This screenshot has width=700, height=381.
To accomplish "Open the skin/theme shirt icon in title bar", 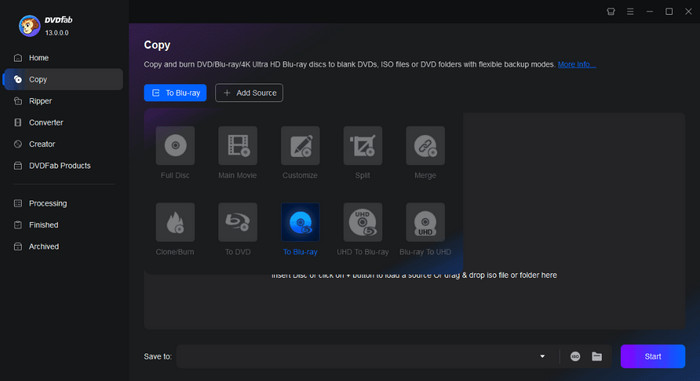I will (611, 12).
